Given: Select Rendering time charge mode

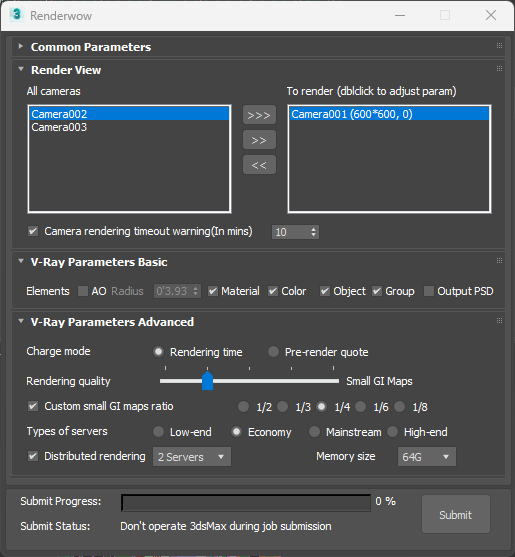Looking at the screenshot, I should pyautogui.click(x=158, y=352).
